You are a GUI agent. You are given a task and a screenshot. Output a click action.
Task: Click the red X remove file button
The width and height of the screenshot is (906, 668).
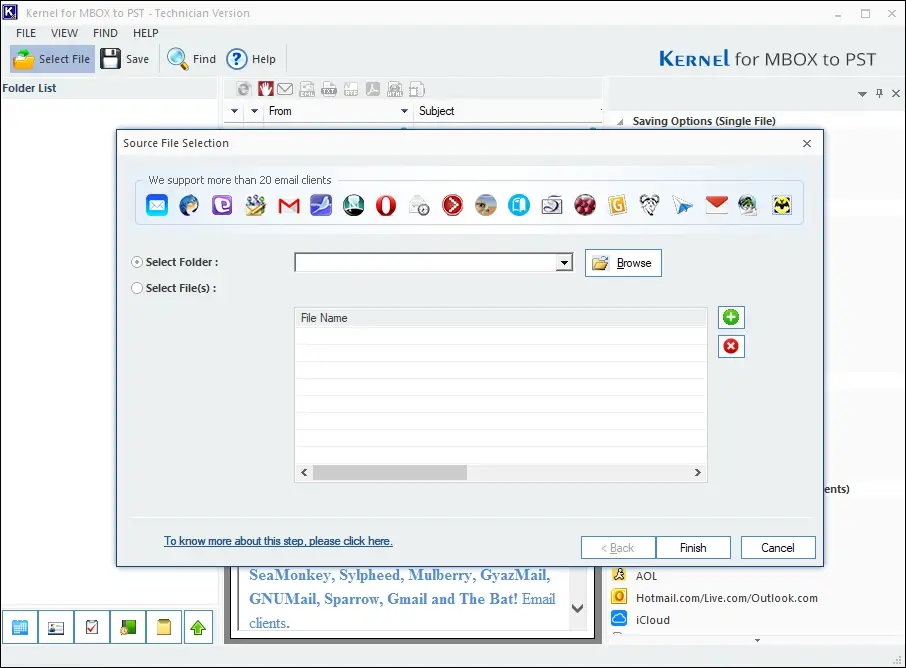point(731,346)
